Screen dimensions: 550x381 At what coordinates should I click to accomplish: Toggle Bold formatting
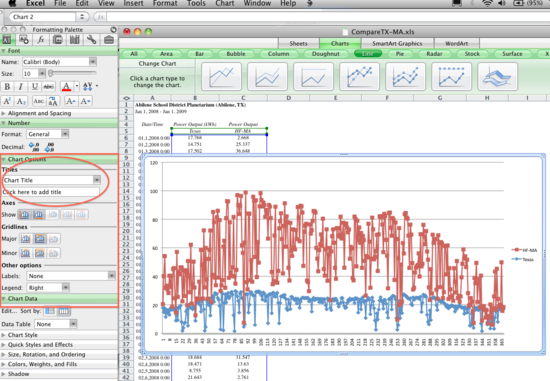pyautogui.click(x=7, y=86)
